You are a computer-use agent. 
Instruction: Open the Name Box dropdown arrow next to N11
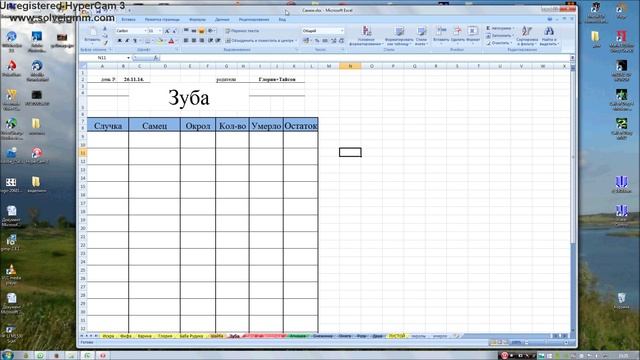[x=129, y=58]
